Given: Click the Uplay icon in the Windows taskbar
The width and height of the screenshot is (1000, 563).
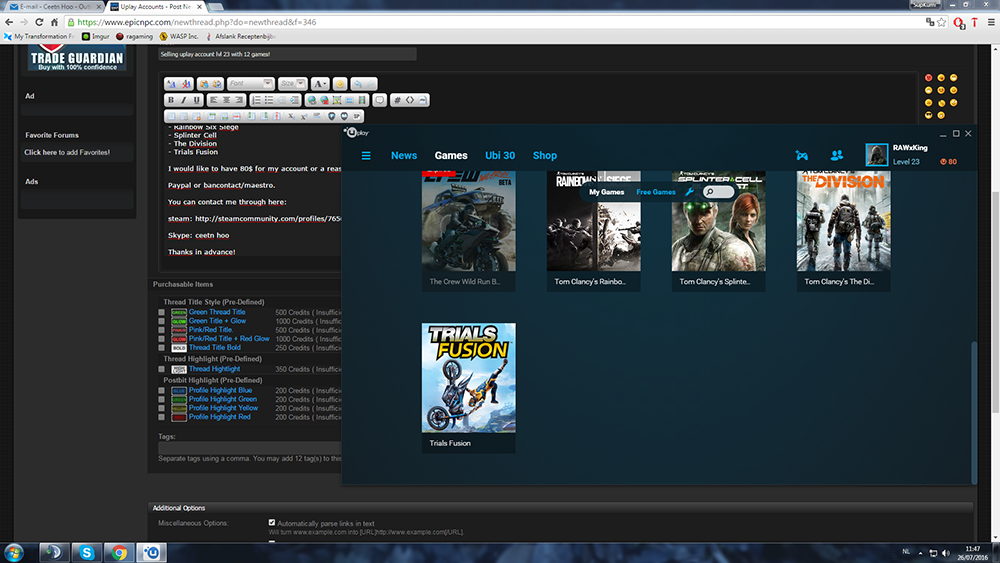Looking at the screenshot, I should click(151, 552).
